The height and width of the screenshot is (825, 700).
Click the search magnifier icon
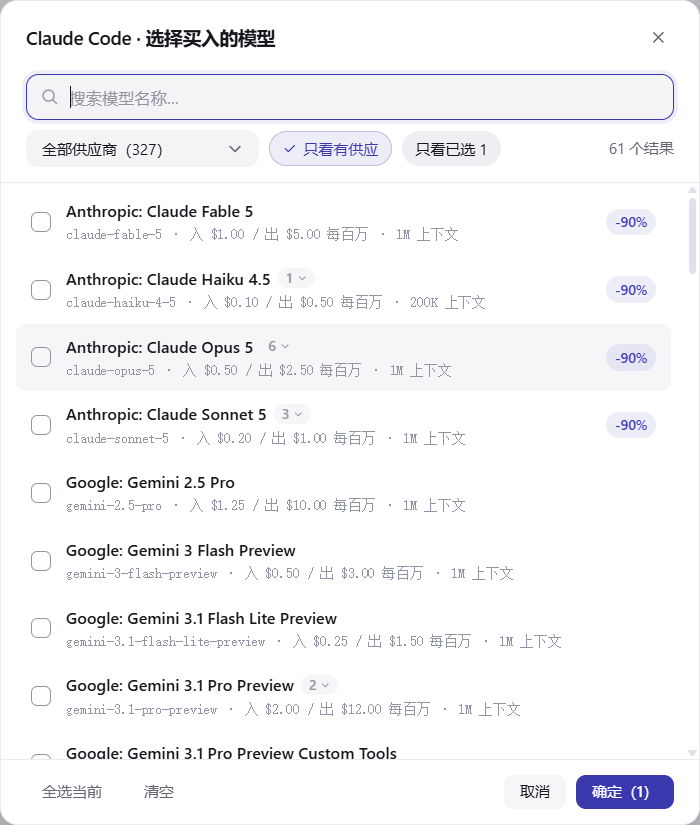[x=49, y=97]
